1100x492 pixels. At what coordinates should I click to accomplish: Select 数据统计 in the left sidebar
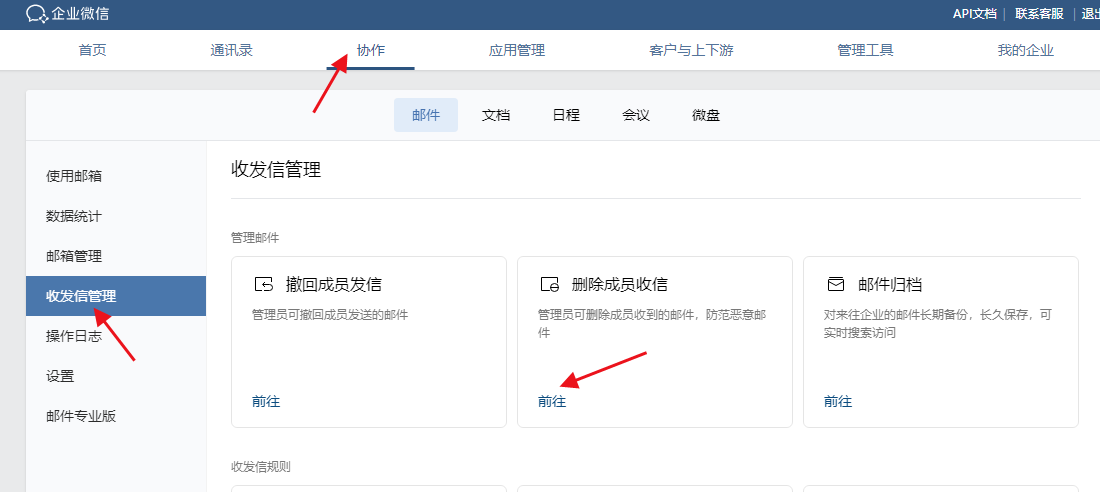coord(74,216)
